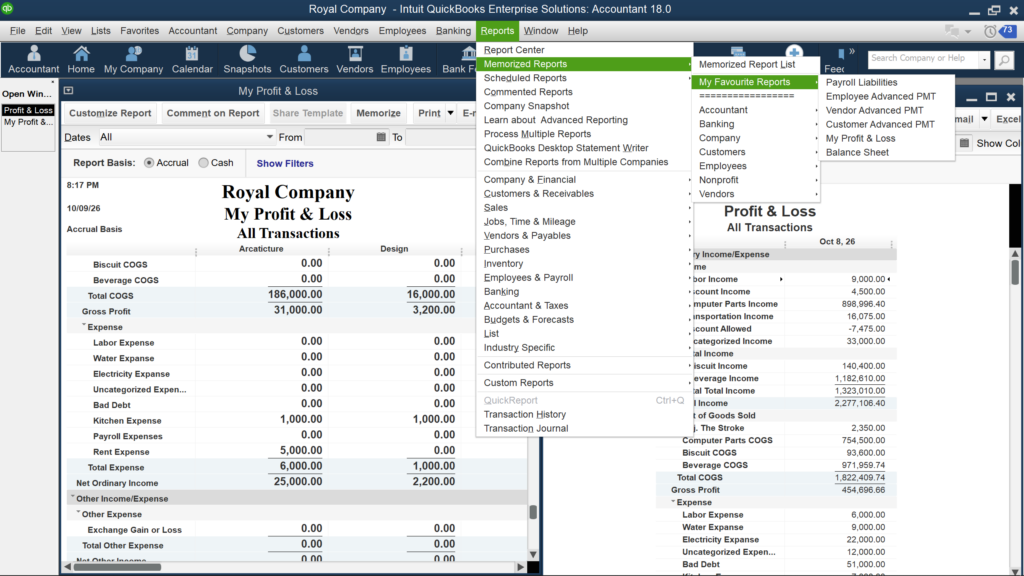Open the My Company icon
The height and width of the screenshot is (576, 1024).
[x=133, y=59]
